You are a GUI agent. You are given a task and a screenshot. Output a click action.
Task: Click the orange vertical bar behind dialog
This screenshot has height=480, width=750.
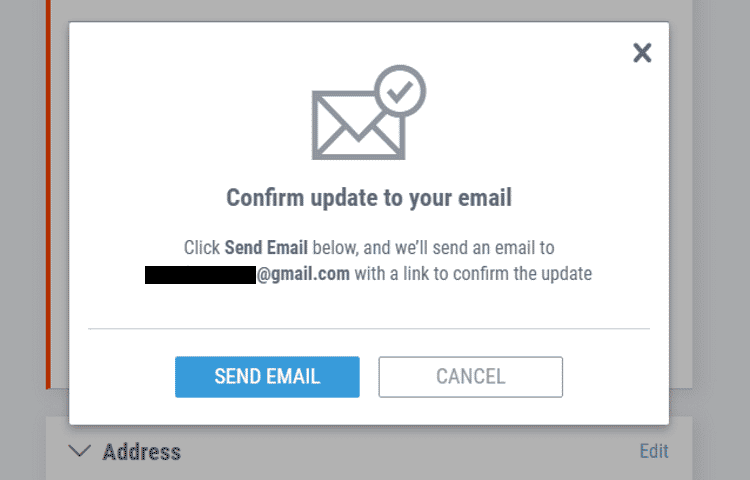pos(47,200)
